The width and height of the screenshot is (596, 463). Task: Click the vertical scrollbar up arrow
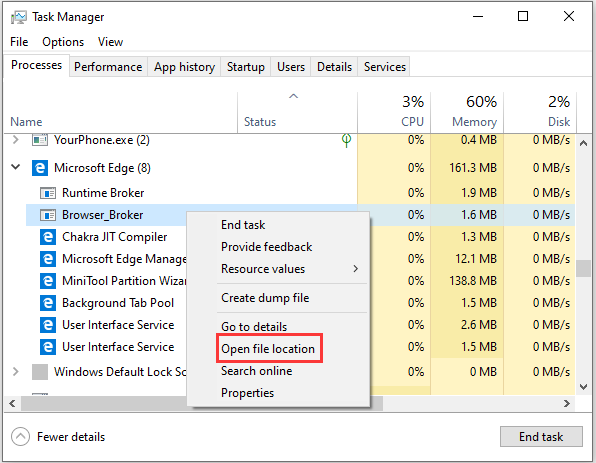pos(583,143)
